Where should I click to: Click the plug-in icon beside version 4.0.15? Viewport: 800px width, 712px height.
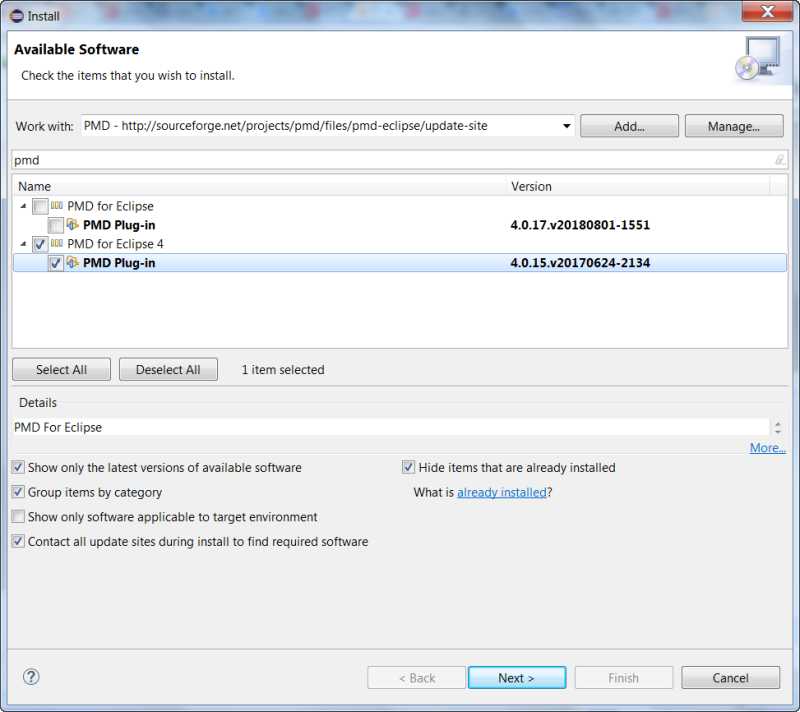coord(73,262)
